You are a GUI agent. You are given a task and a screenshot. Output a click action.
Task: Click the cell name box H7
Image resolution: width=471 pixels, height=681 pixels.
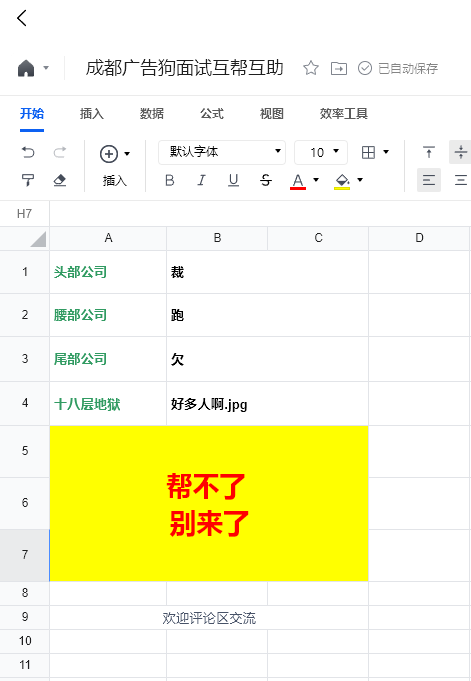click(x=24, y=214)
